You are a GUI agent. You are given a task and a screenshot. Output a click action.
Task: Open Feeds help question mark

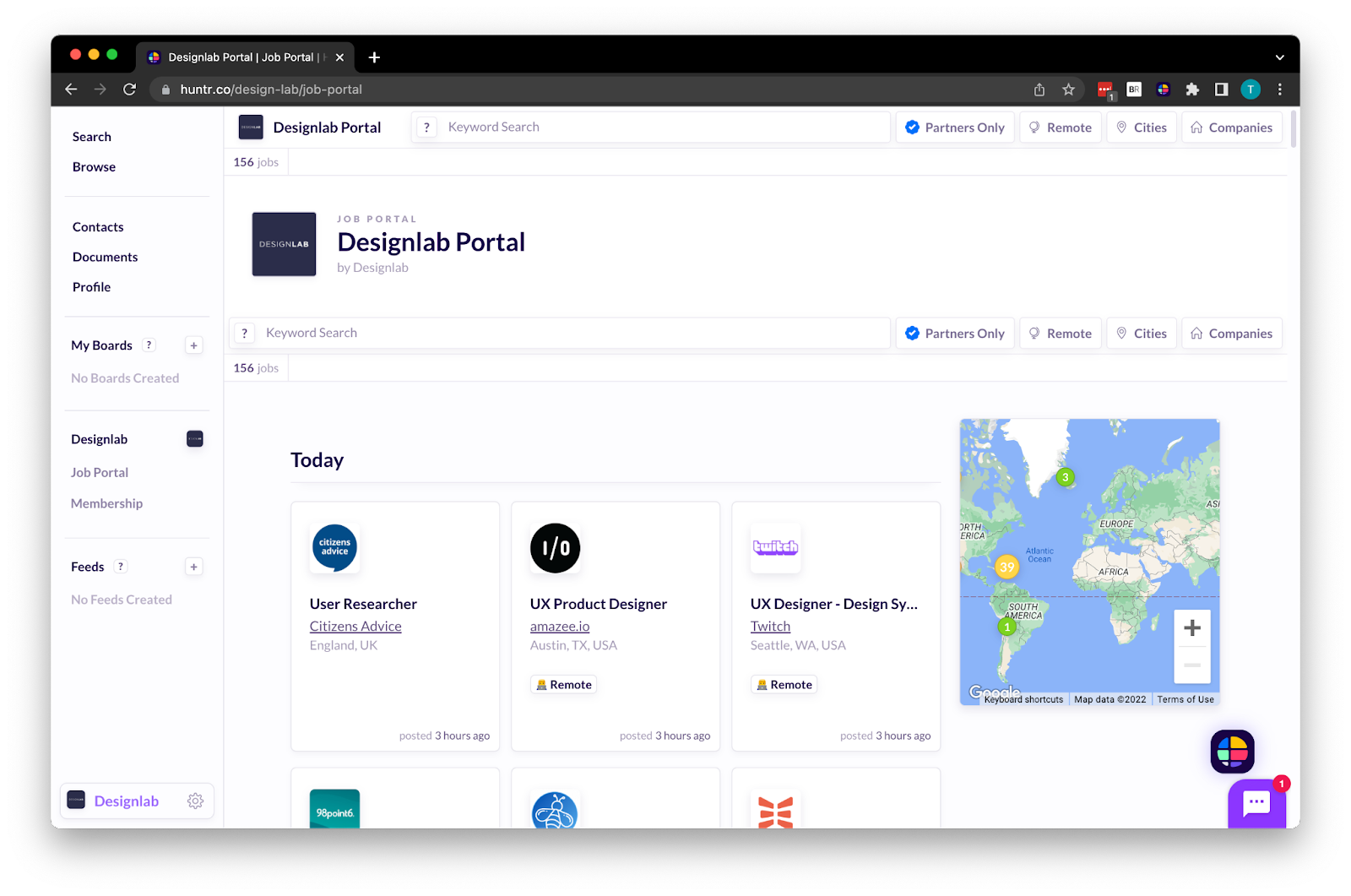tap(121, 567)
